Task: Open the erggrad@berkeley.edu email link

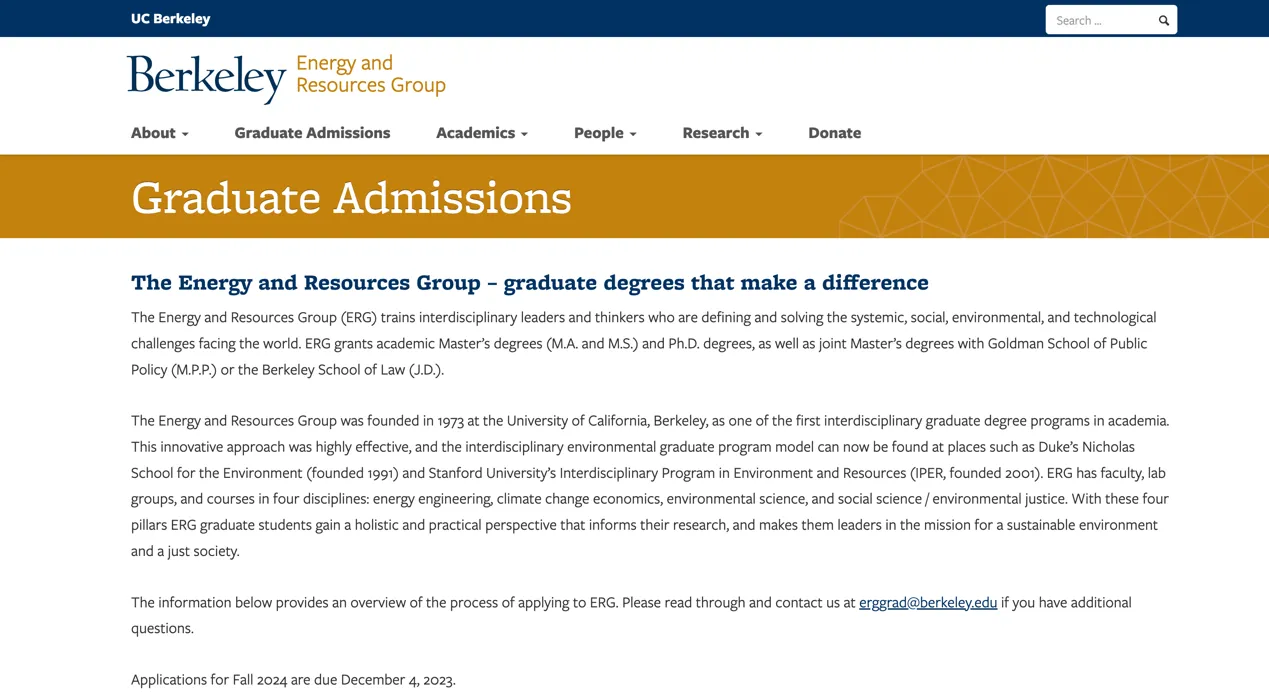Action: pyautogui.click(x=927, y=602)
